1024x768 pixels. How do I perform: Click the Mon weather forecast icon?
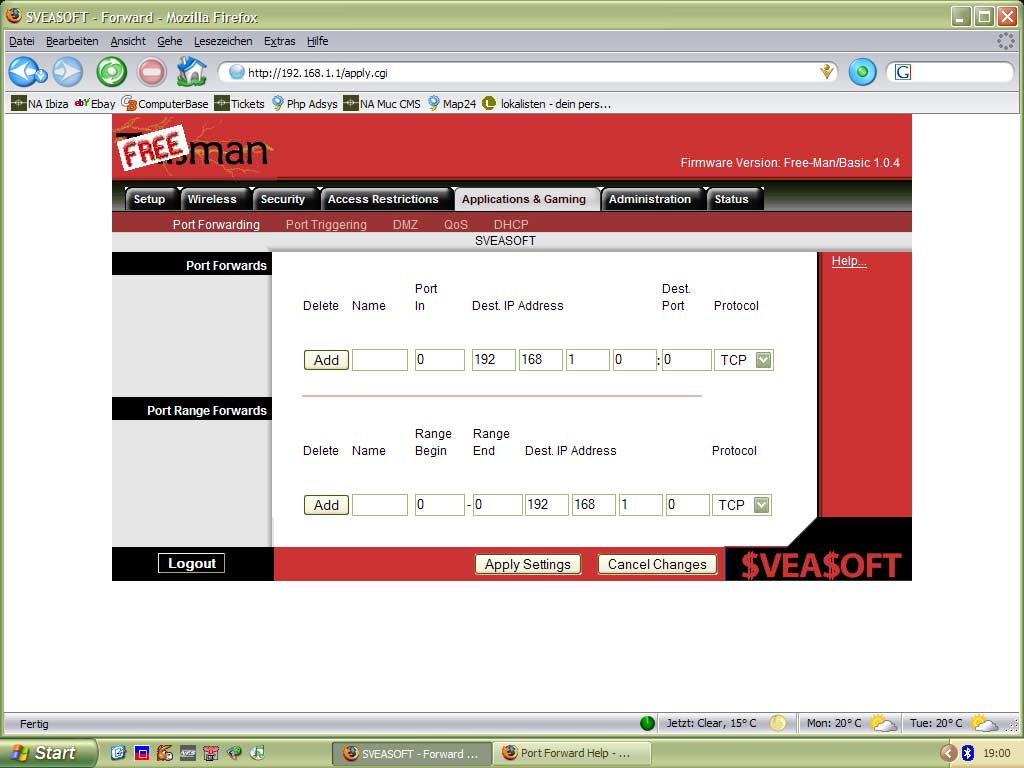click(884, 723)
